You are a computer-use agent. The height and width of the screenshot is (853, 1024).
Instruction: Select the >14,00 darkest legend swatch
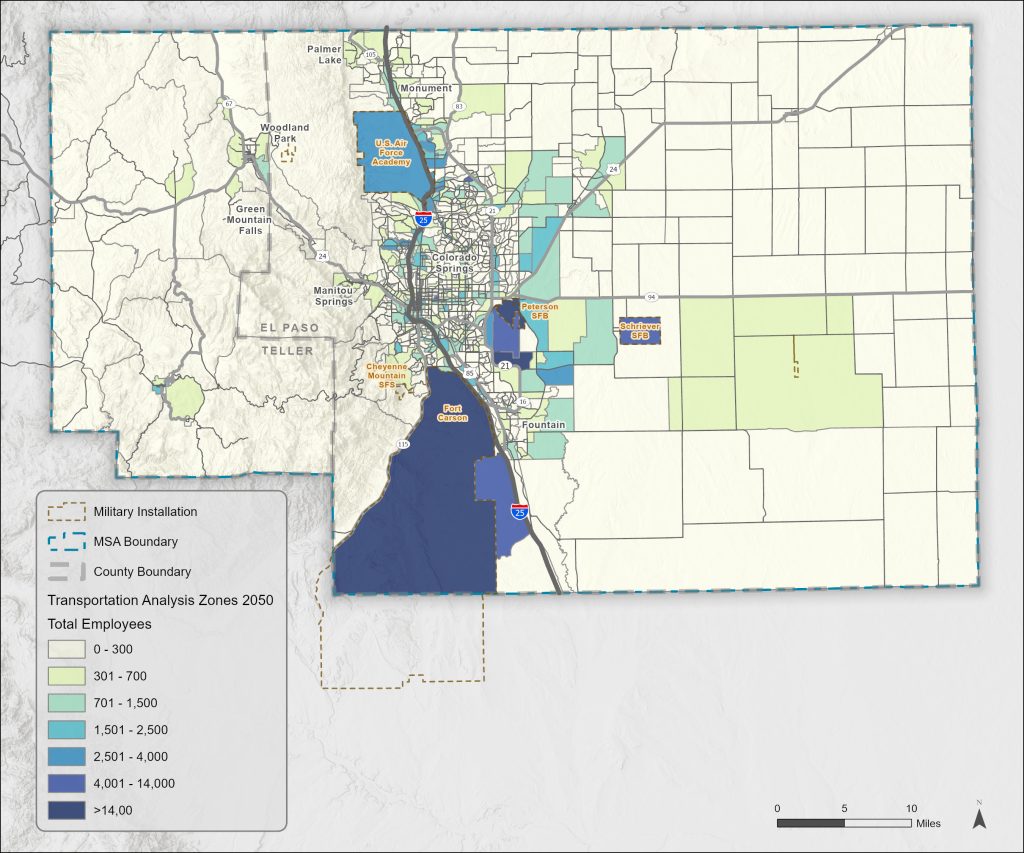click(x=67, y=810)
